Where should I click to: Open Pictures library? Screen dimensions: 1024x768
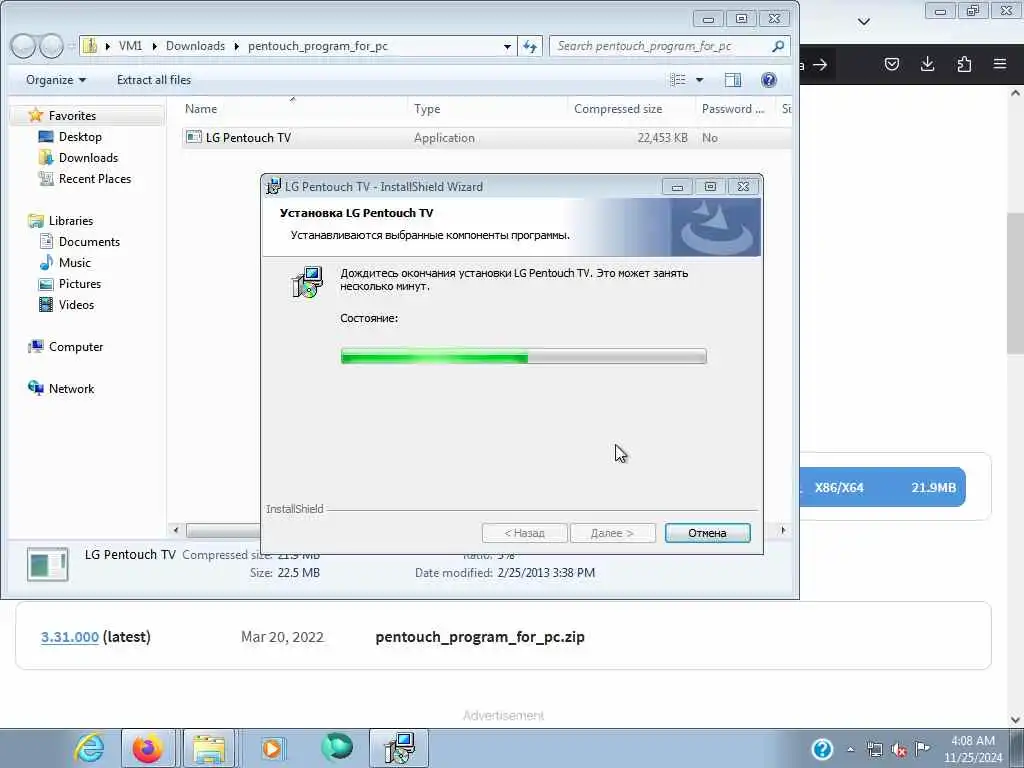tap(80, 283)
